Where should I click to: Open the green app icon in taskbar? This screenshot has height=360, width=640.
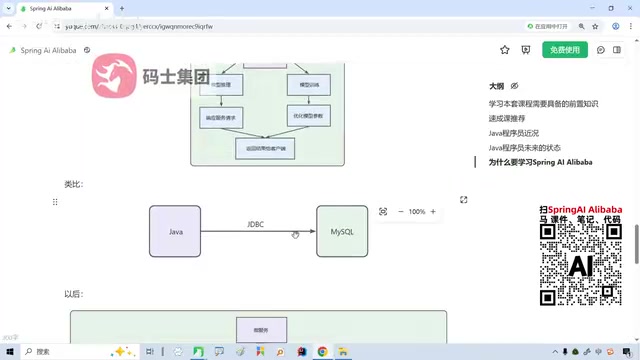click(198, 351)
